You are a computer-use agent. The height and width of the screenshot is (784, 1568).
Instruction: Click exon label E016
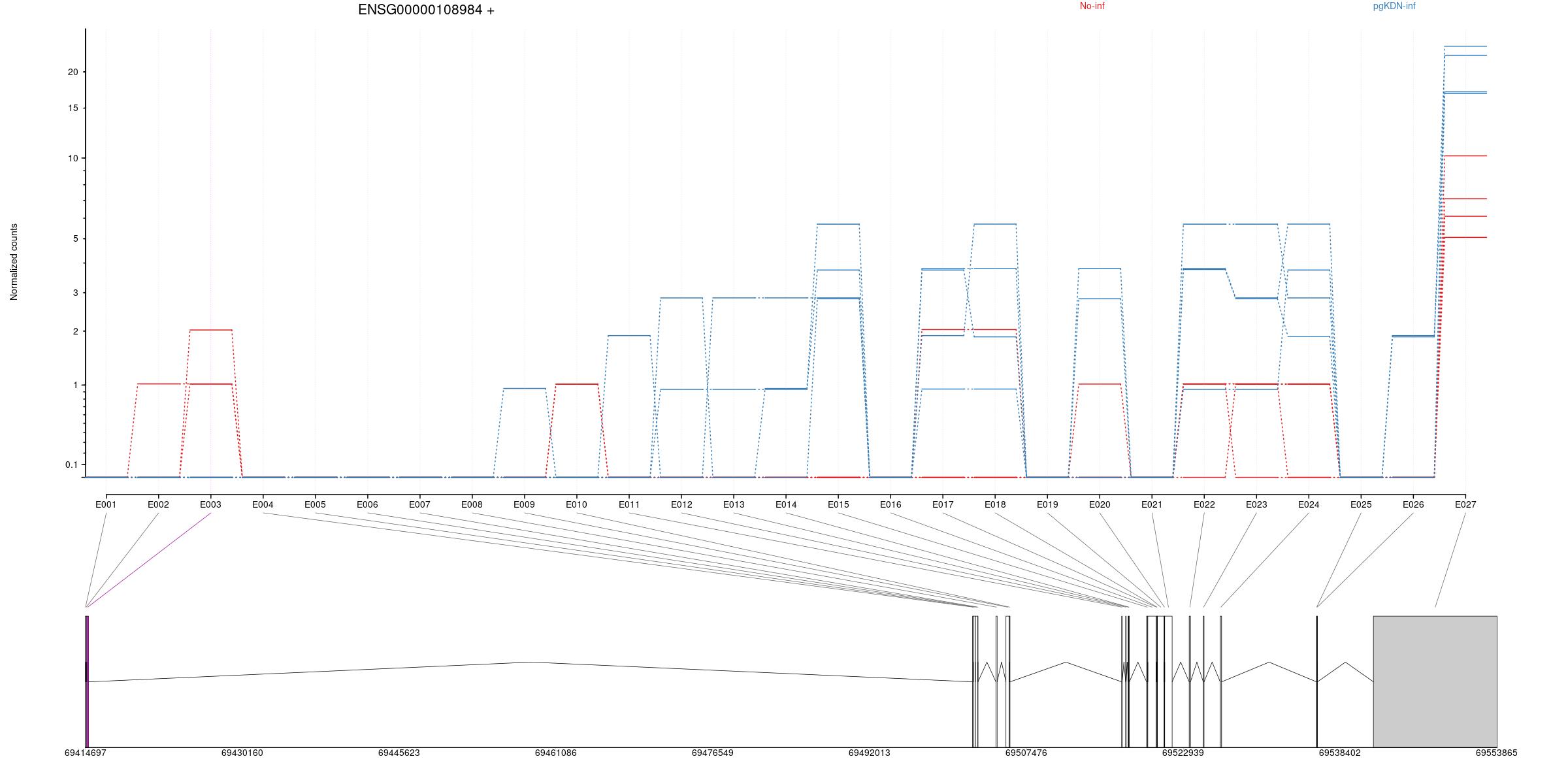(890, 504)
